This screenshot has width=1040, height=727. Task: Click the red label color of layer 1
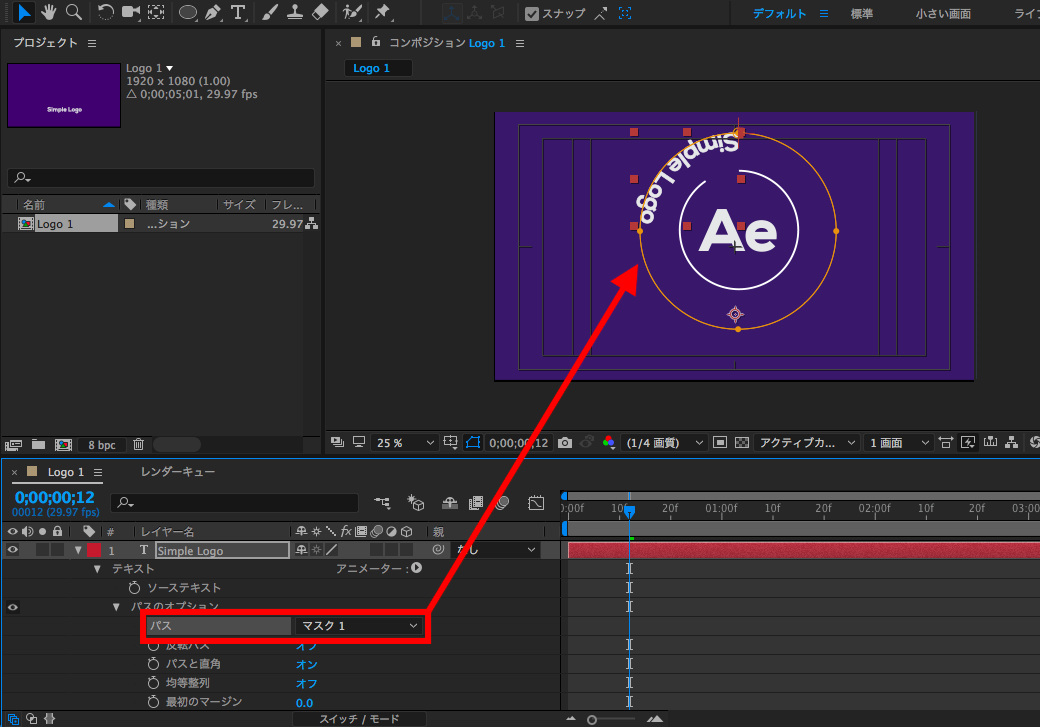(94, 550)
